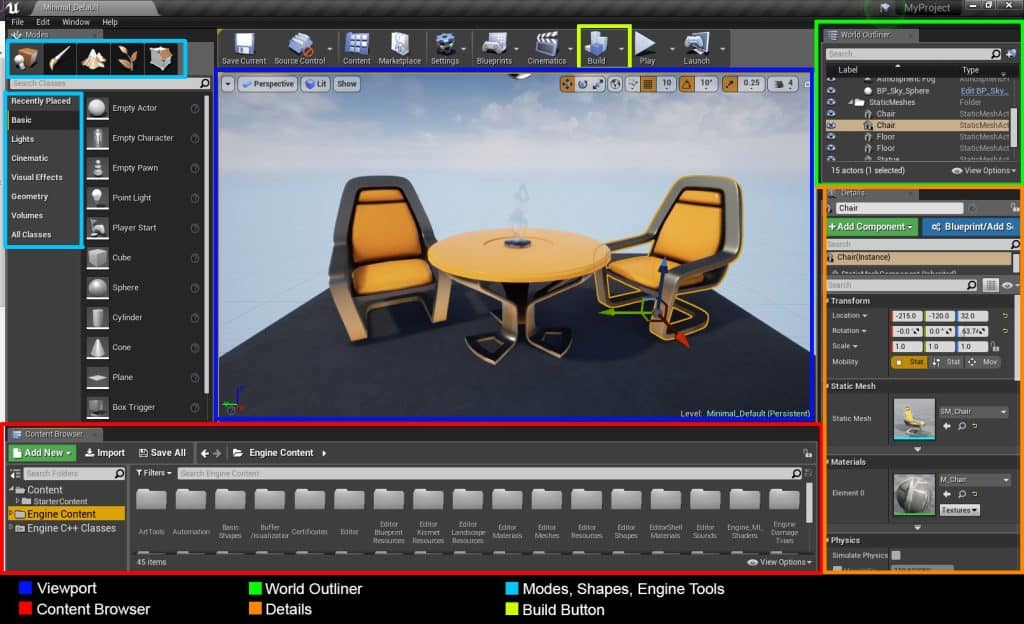1024x624 pixels.
Task: Set Mobility to Static
Action: [909, 362]
